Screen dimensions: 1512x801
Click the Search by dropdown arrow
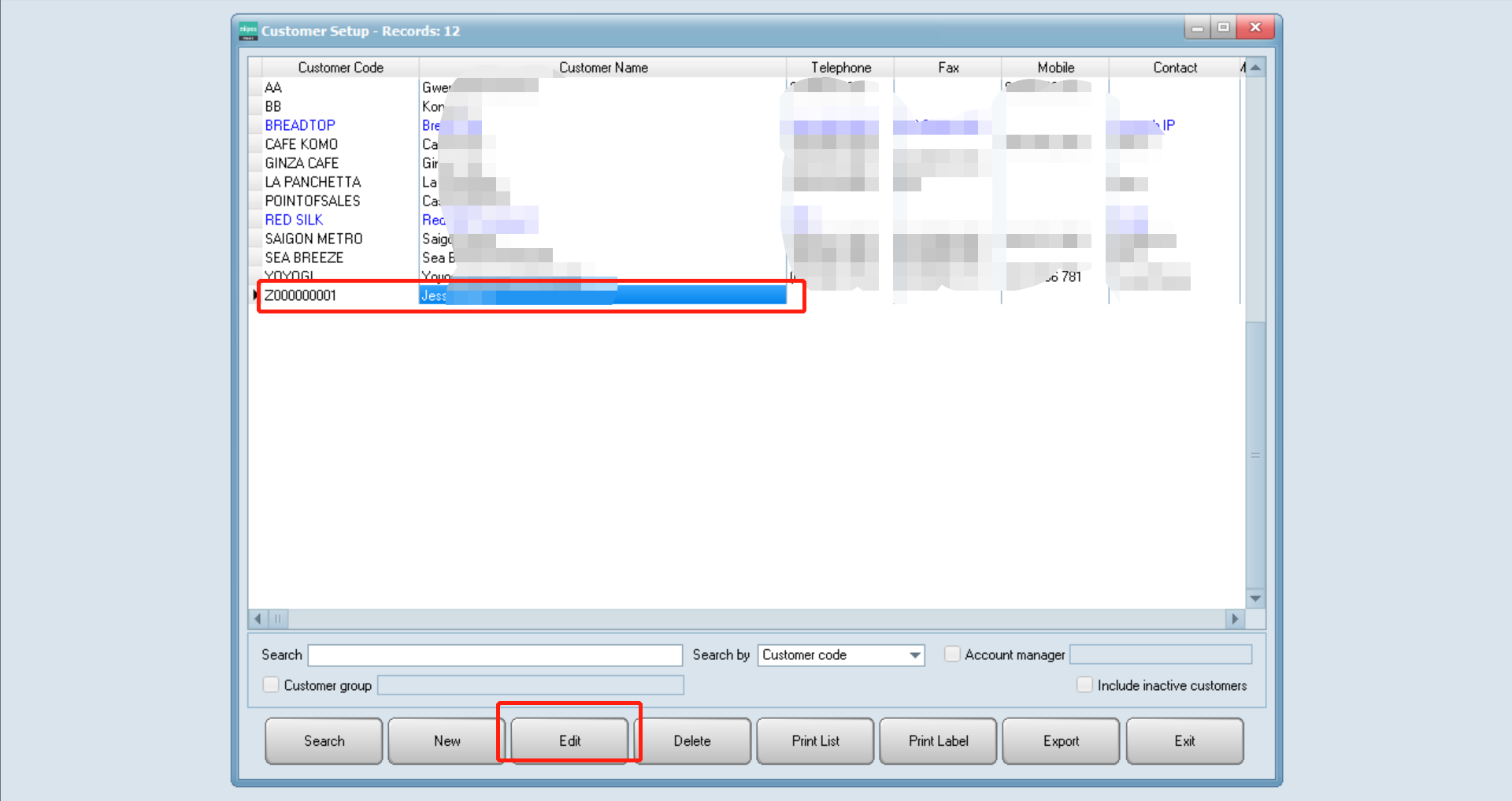coord(913,655)
